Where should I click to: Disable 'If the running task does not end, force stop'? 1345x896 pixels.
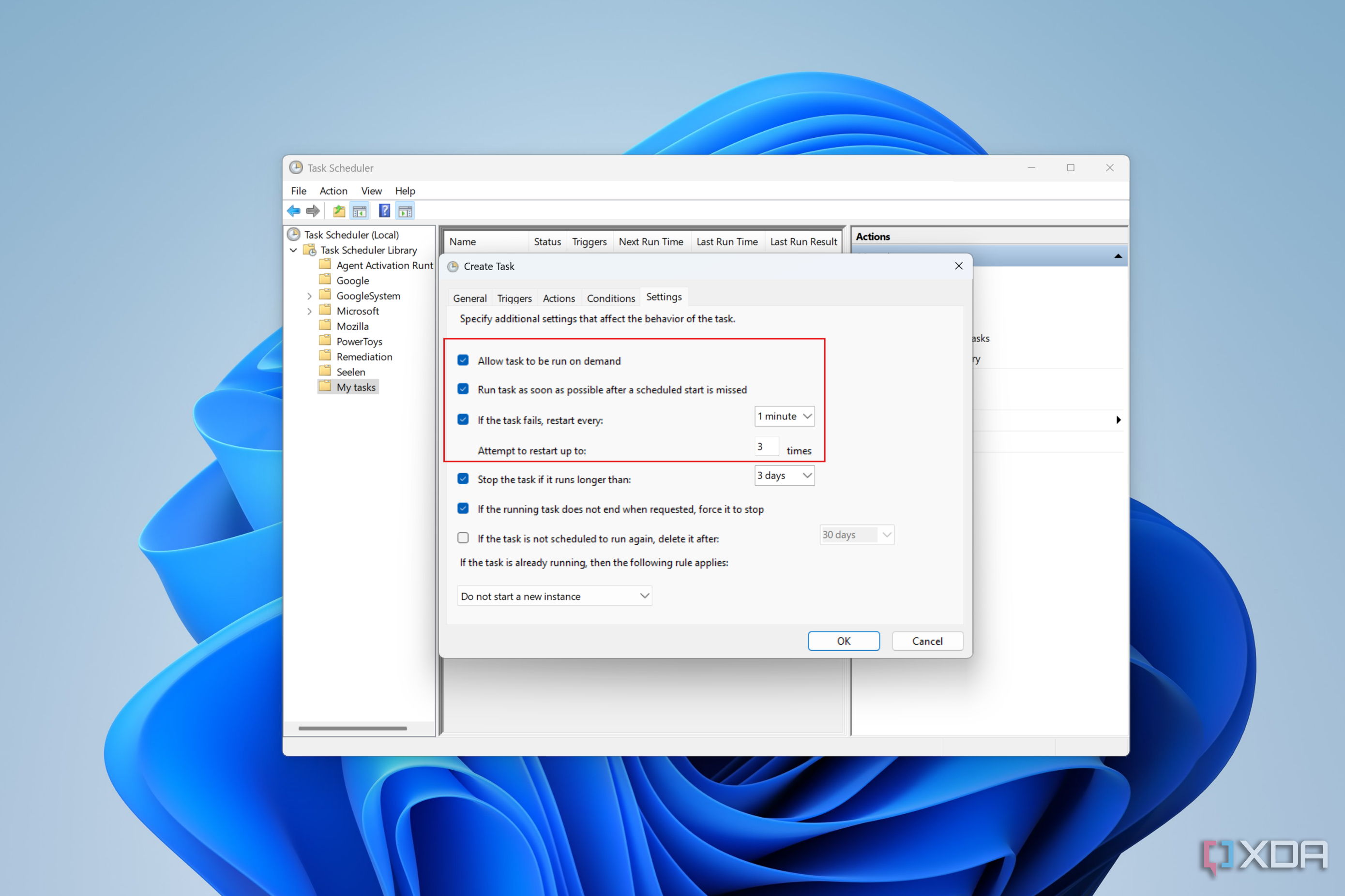tap(463, 508)
